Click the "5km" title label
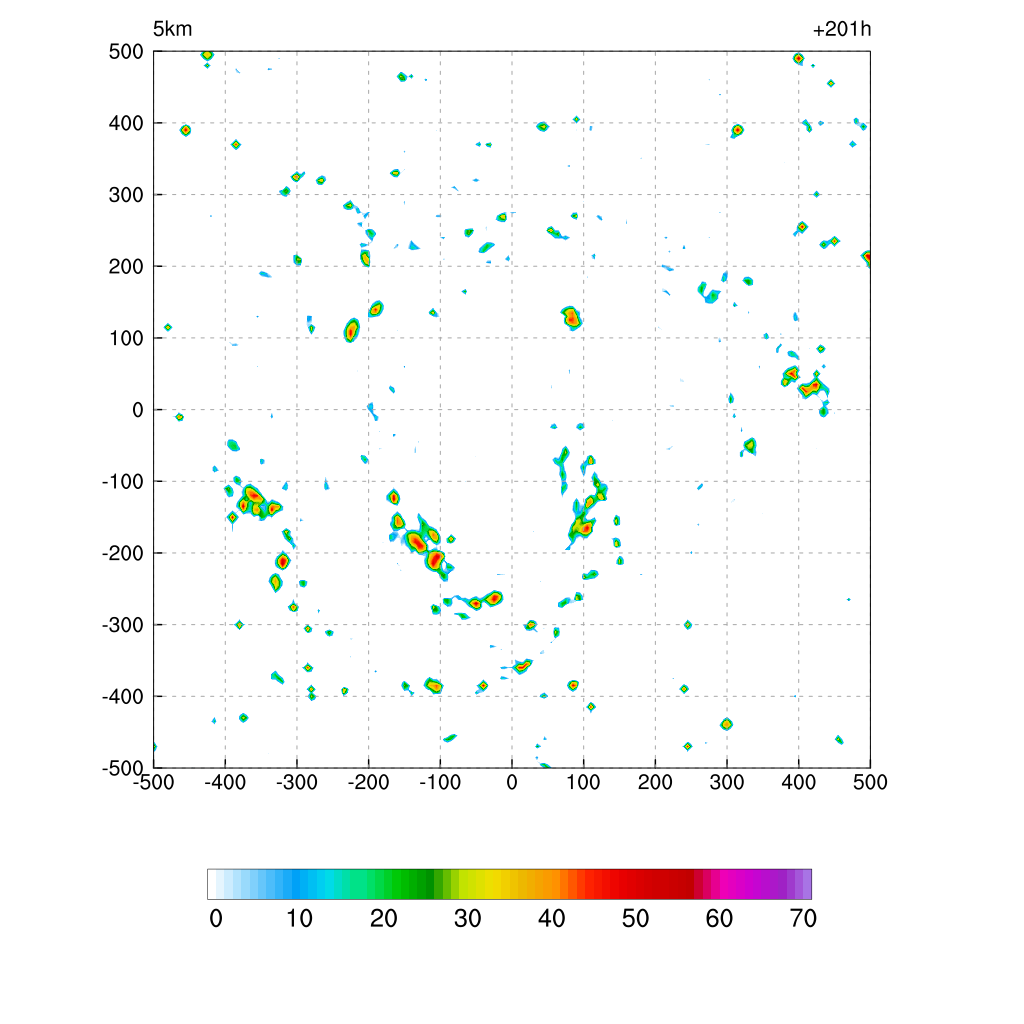The height and width of the screenshot is (1024, 1024). (x=172, y=29)
